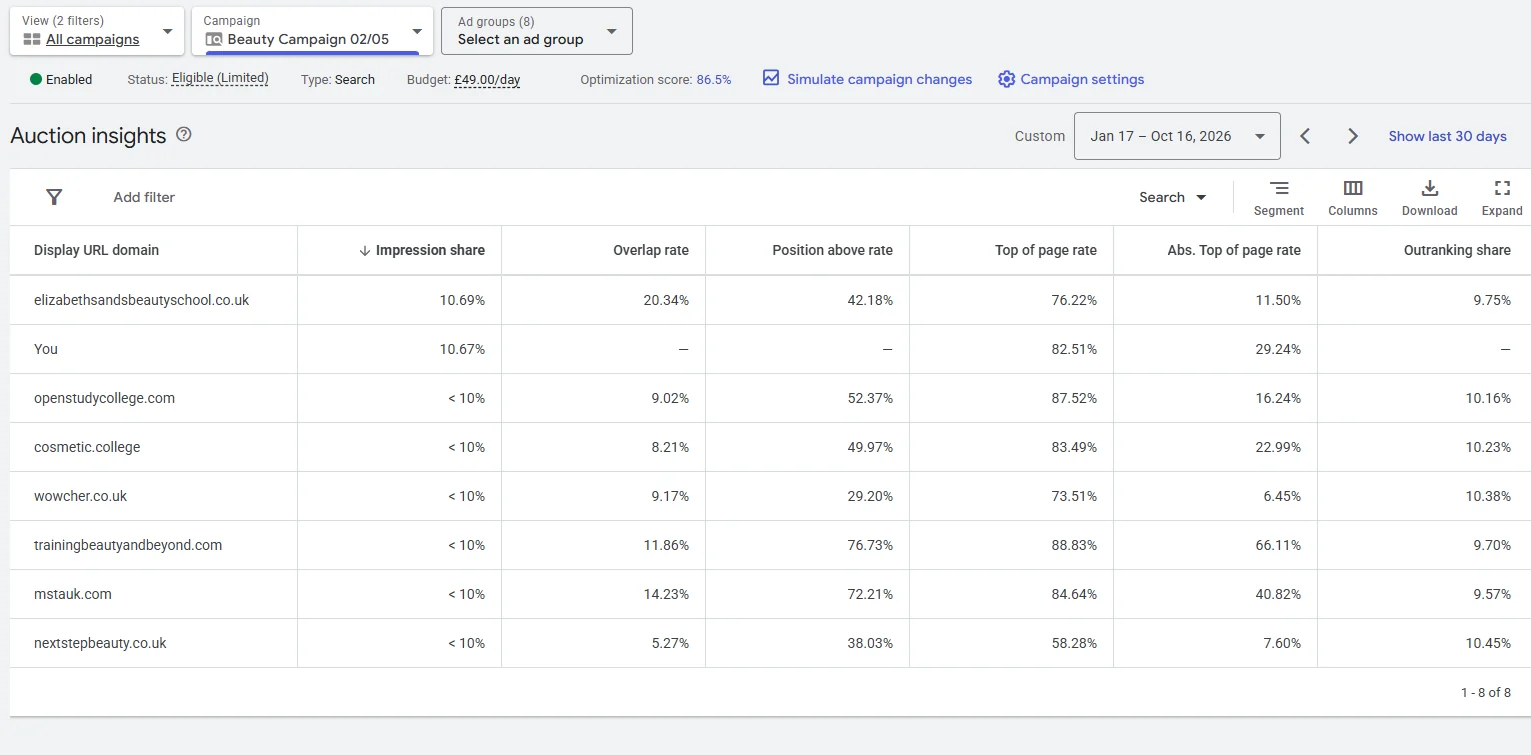Viewport: 1531px width, 755px height.
Task: Click the £49.00/day budget link
Action: pyautogui.click(x=487, y=80)
